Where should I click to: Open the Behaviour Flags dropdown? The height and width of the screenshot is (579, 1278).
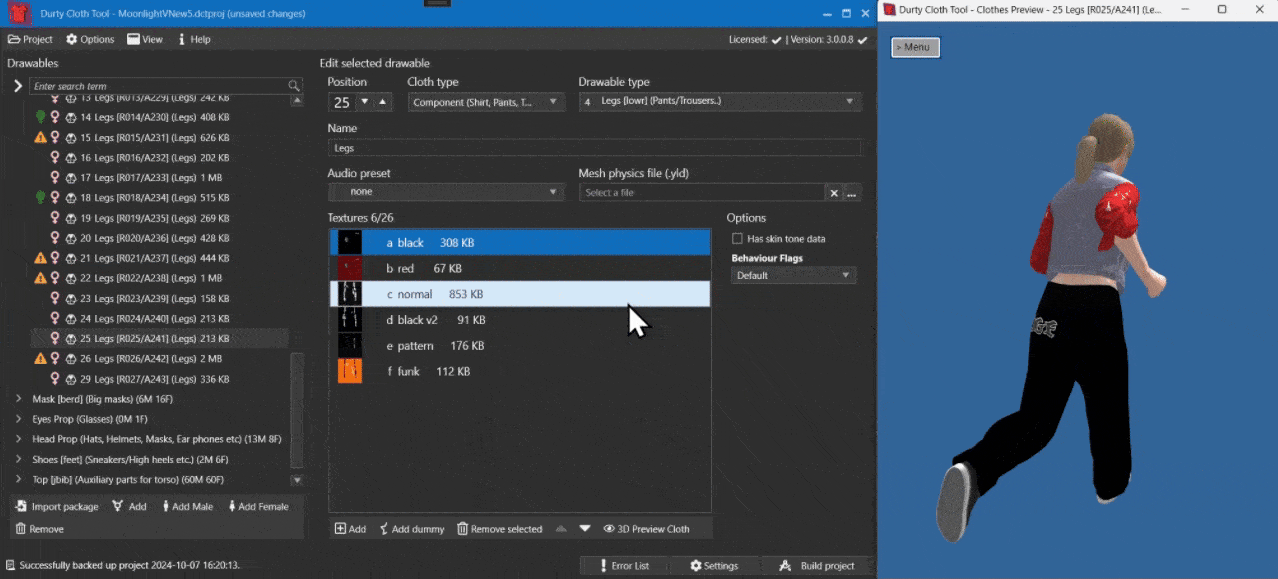[x=793, y=275]
